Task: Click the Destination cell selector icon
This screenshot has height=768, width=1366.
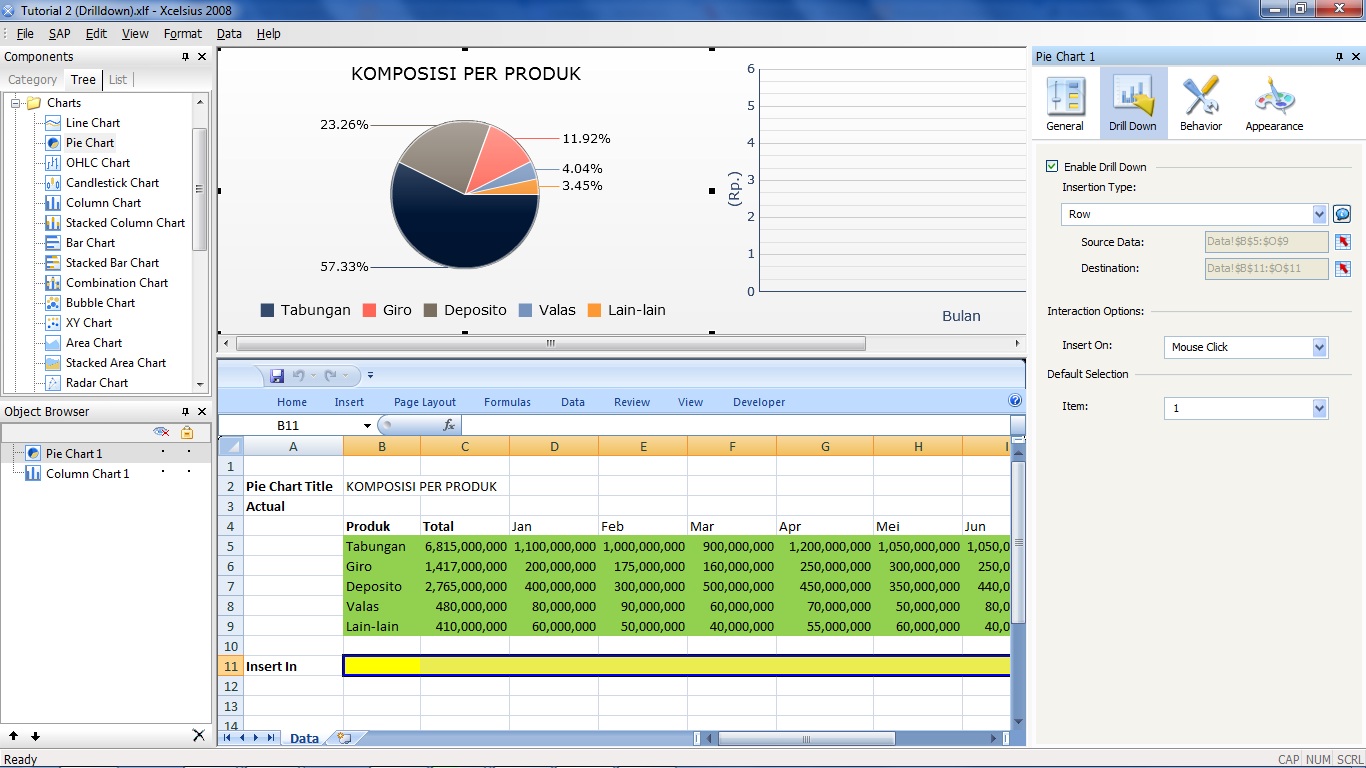Action: [x=1342, y=268]
